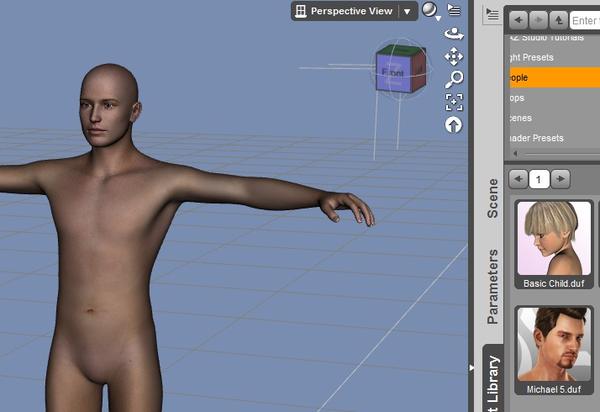
Task: Switch to the Scene tab
Action: click(x=493, y=198)
